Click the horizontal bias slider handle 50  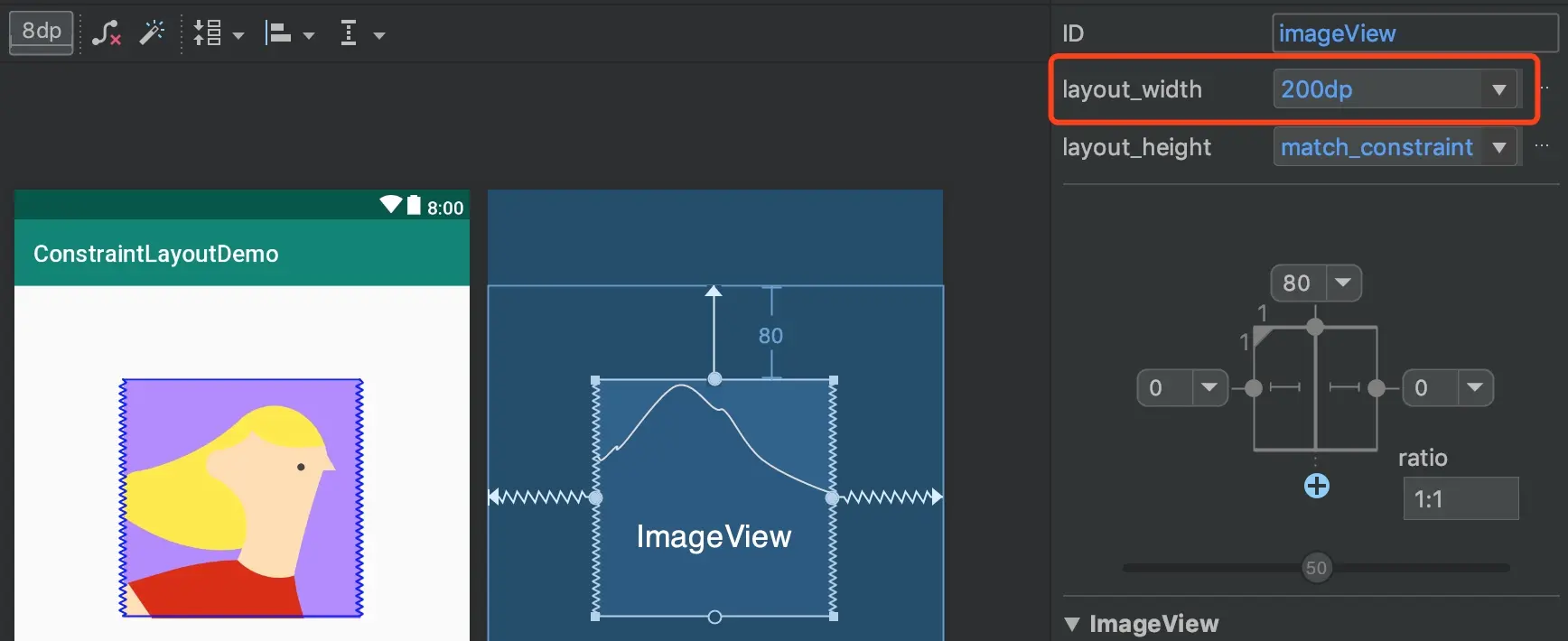[x=1316, y=568]
